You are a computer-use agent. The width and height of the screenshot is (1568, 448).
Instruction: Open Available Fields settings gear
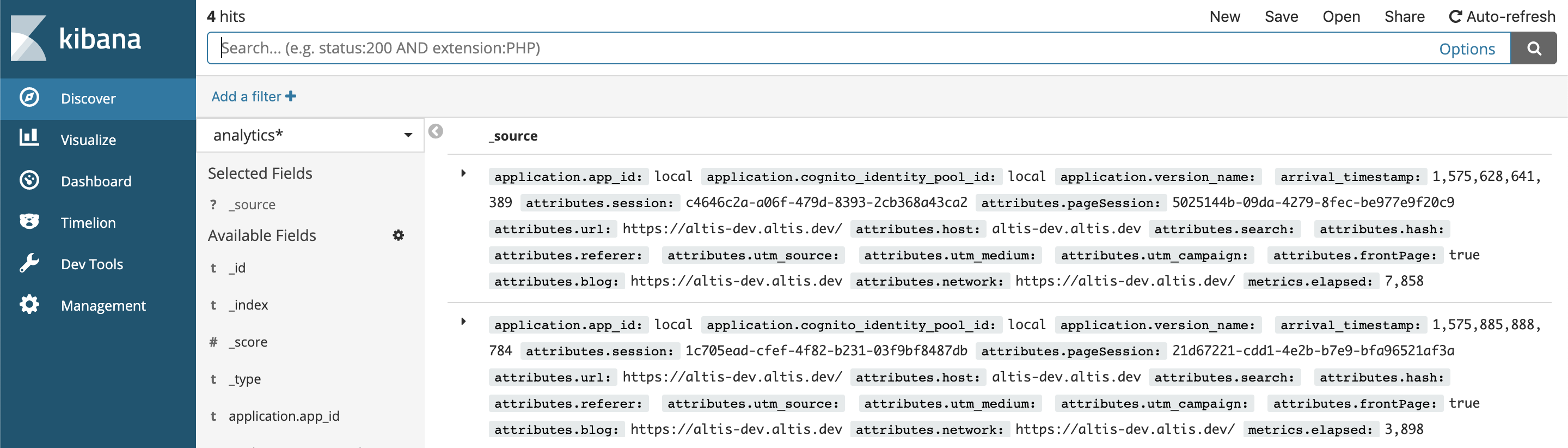398,235
